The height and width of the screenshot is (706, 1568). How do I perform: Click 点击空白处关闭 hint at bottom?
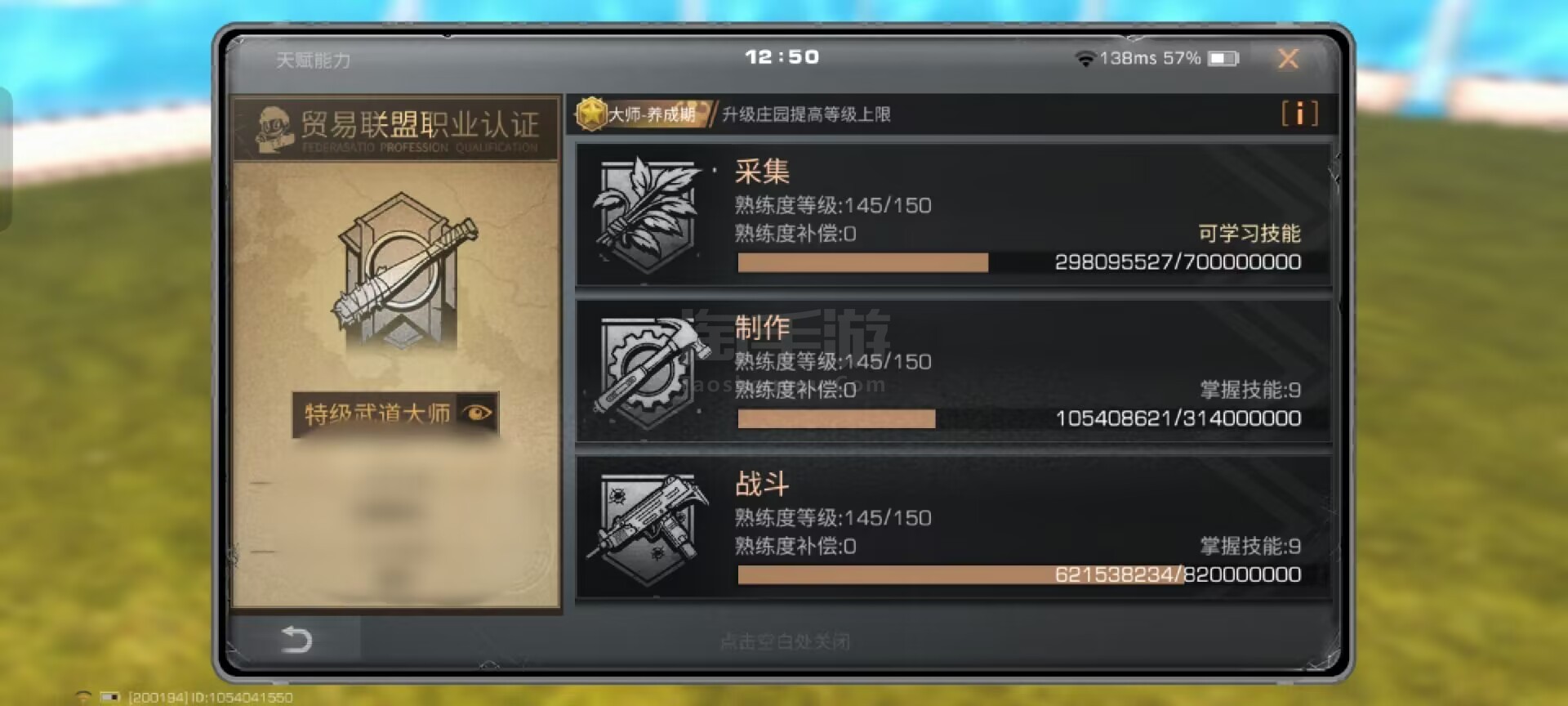[784, 642]
